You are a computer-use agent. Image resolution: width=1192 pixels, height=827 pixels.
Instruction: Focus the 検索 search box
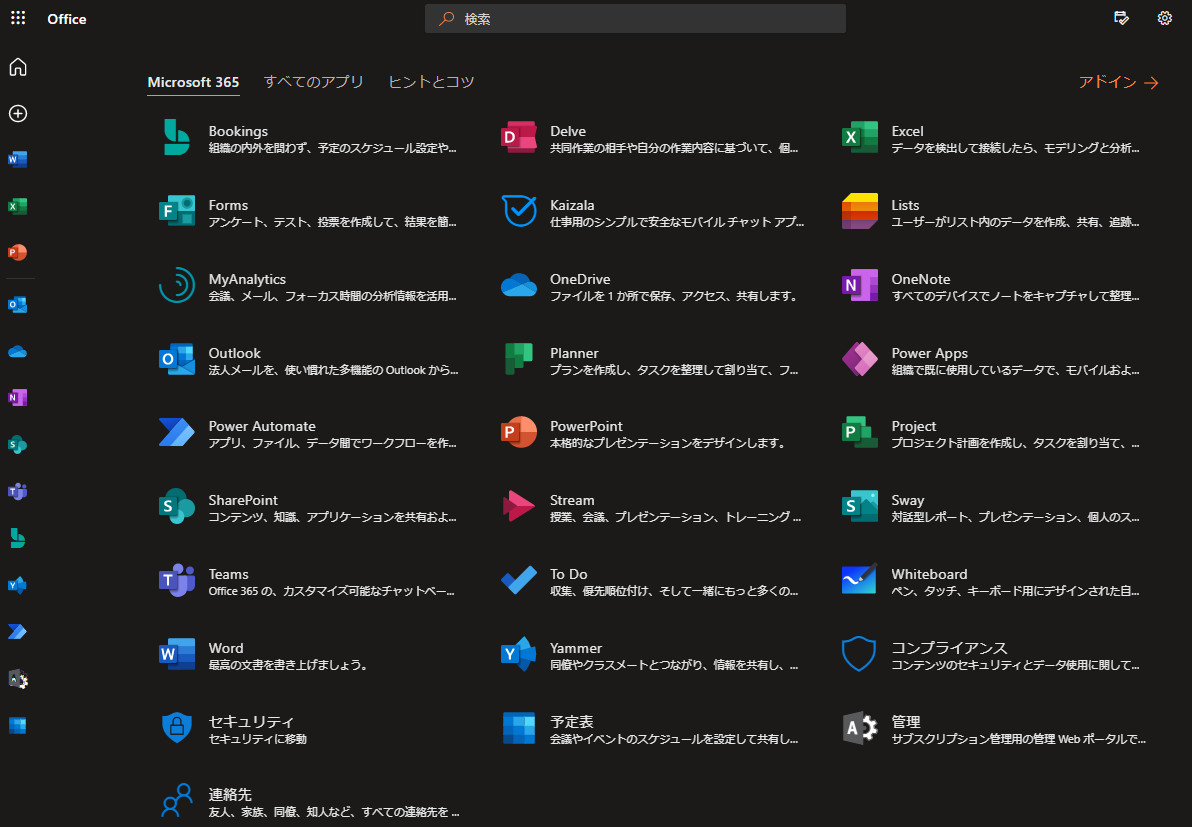635,19
